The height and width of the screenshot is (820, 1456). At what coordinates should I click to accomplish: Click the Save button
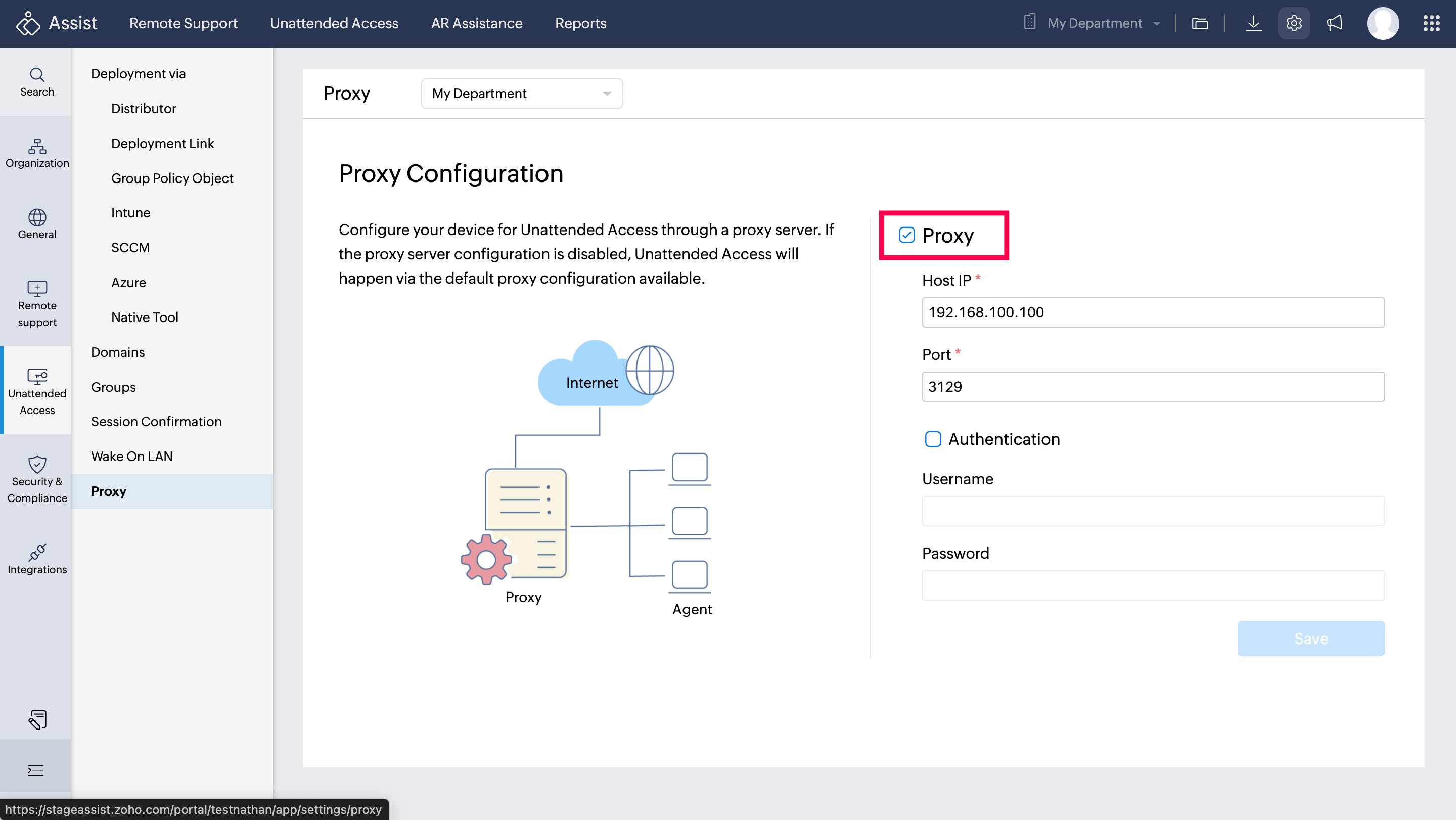(x=1310, y=638)
